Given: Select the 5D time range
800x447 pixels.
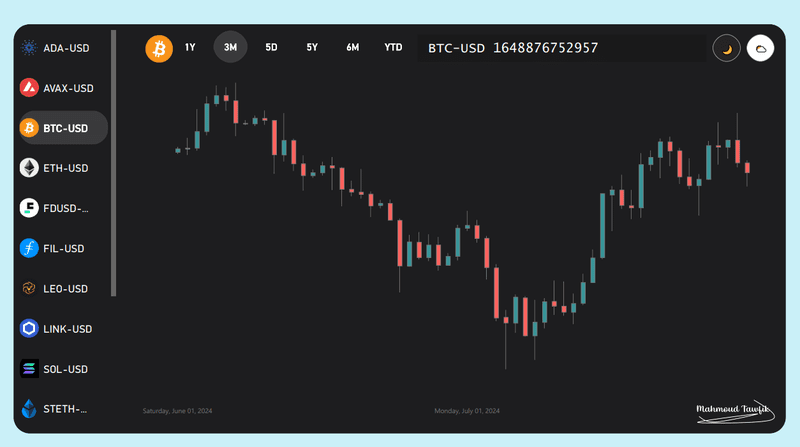Looking at the screenshot, I should 272,48.
